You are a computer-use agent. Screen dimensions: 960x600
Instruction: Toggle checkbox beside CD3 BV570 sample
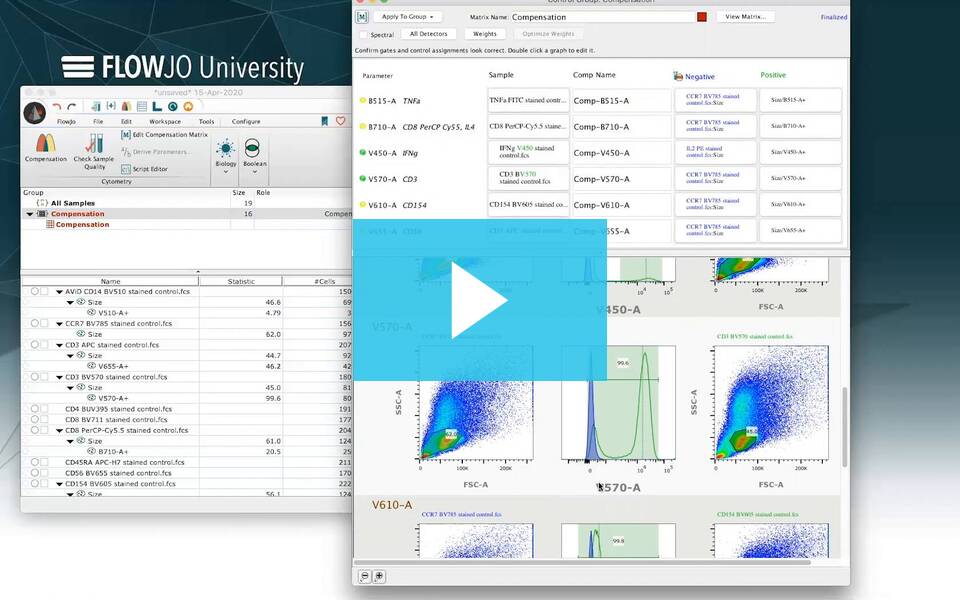[x=44, y=377]
